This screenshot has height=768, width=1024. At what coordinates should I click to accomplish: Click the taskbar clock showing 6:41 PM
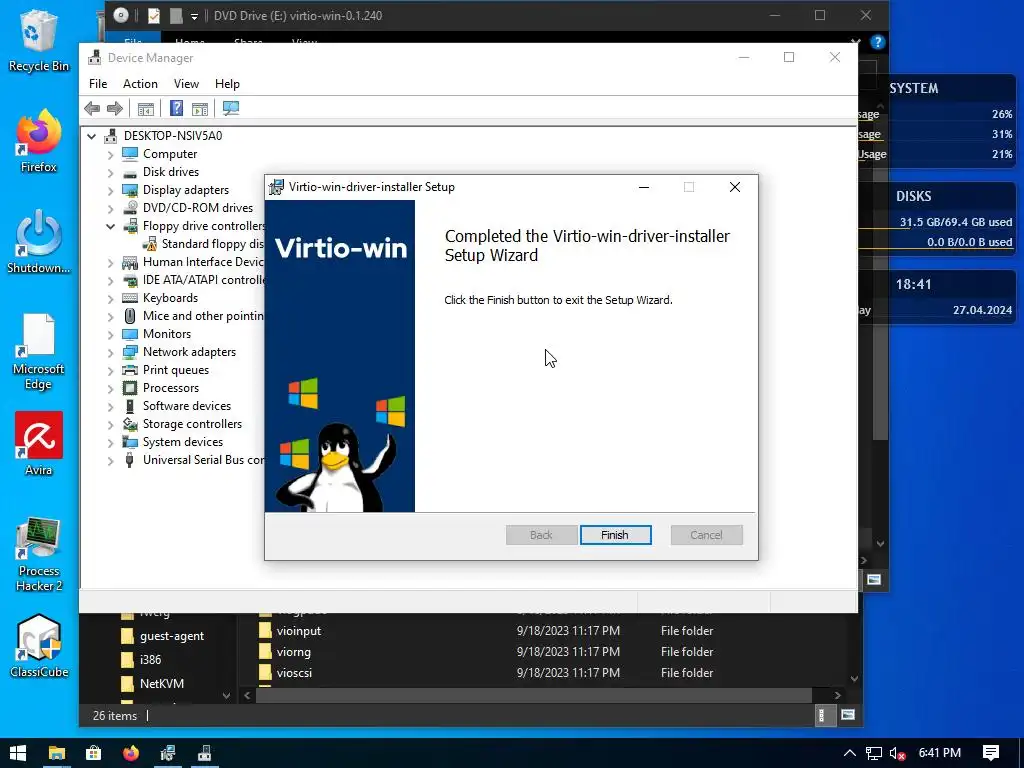[x=940, y=753]
